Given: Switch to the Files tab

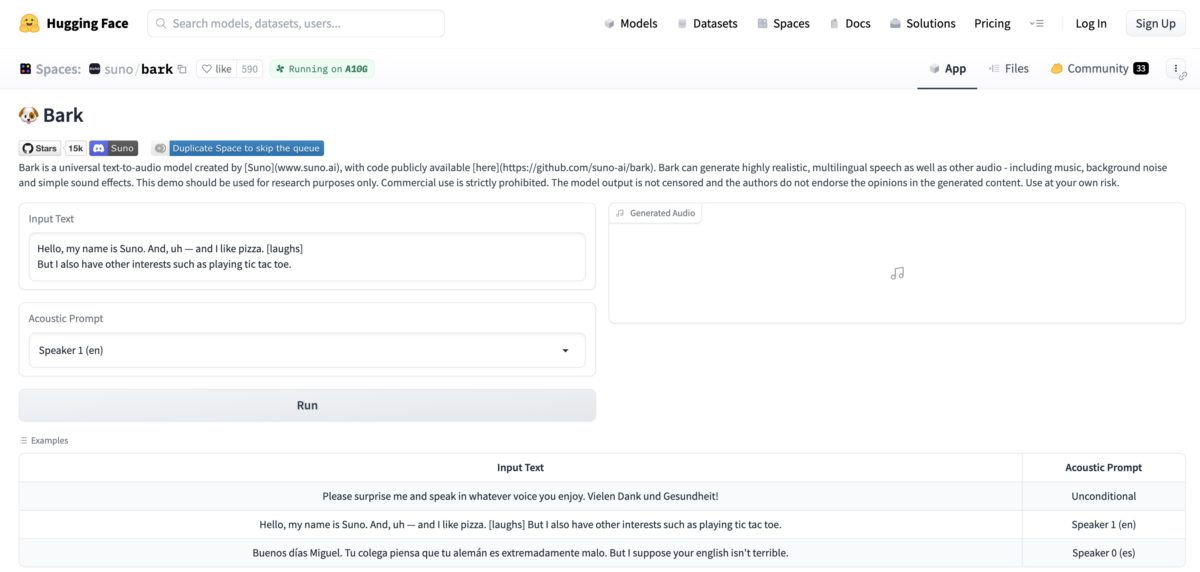Looking at the screenshot, I should click(1008, 69).
